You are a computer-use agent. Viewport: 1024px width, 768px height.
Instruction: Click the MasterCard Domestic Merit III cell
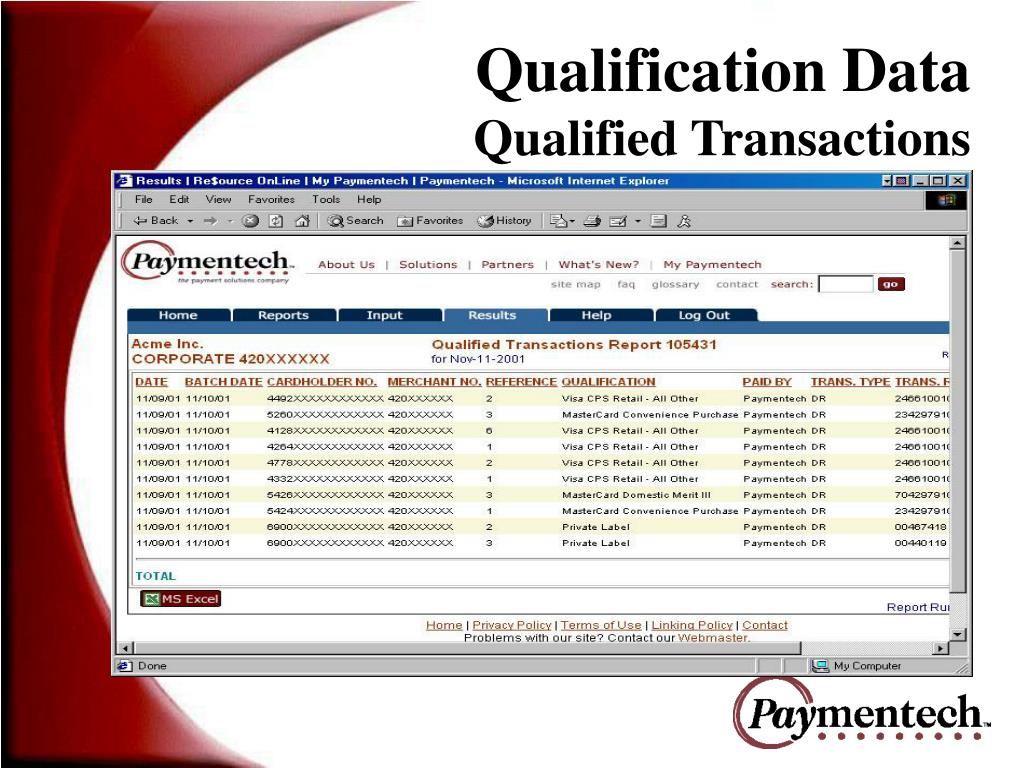(x=636, y=495)
